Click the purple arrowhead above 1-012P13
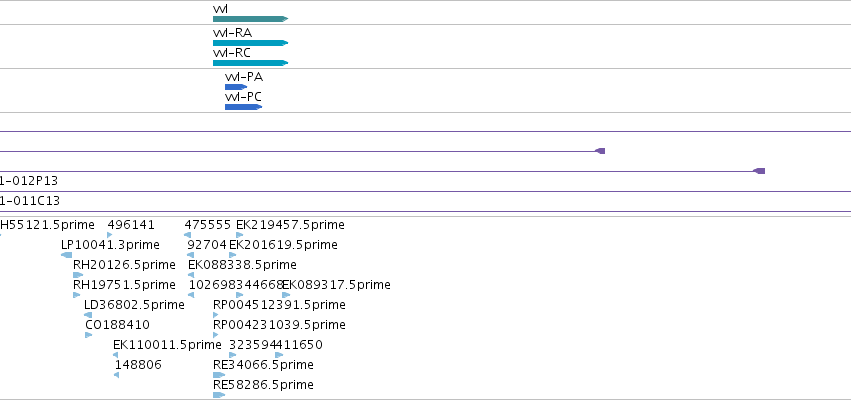Image resolution: width=851 pixels, height=400 pixels. coord(759,171)
